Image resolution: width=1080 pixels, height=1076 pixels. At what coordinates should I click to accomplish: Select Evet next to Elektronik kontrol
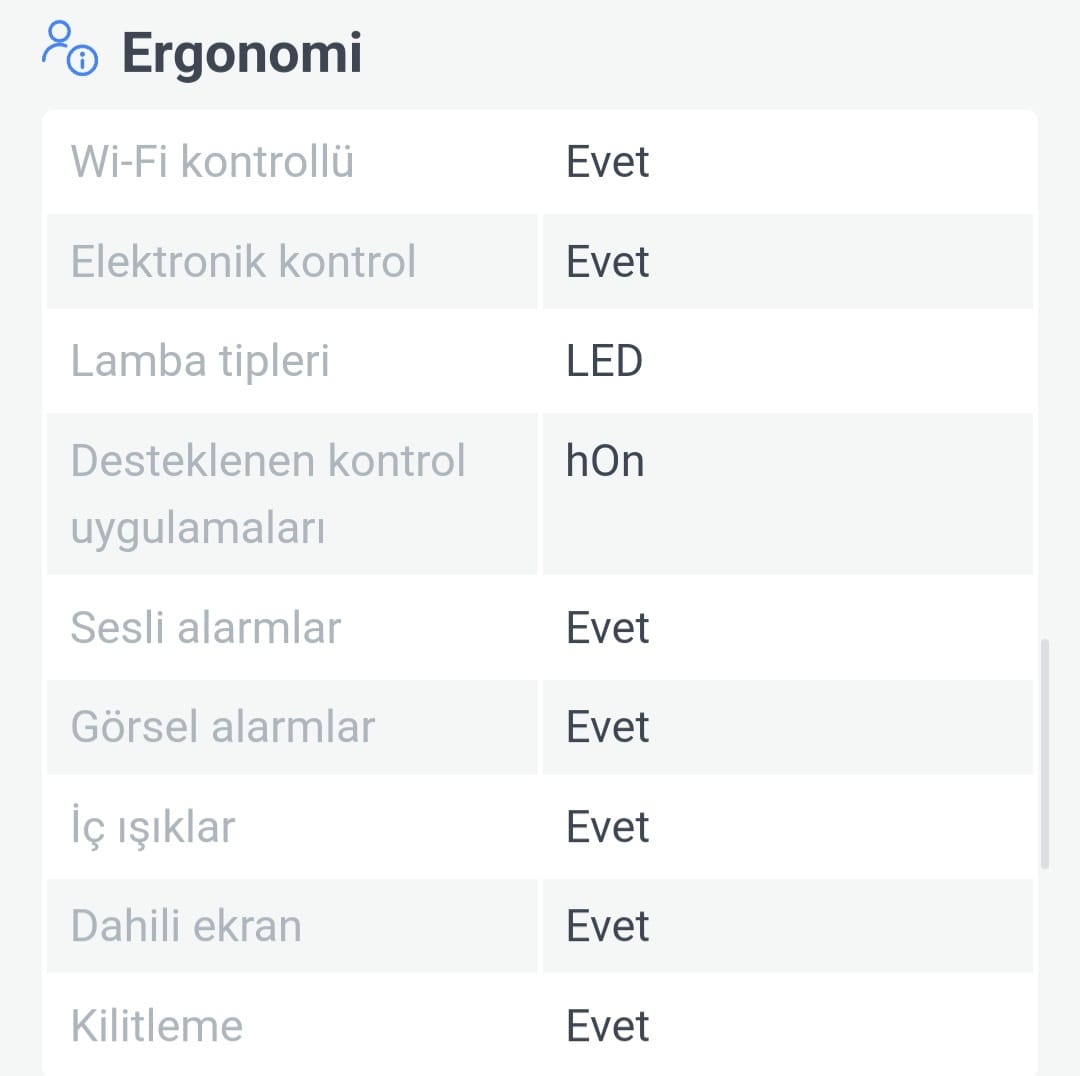pyautogui.click(x=607, y=262)
